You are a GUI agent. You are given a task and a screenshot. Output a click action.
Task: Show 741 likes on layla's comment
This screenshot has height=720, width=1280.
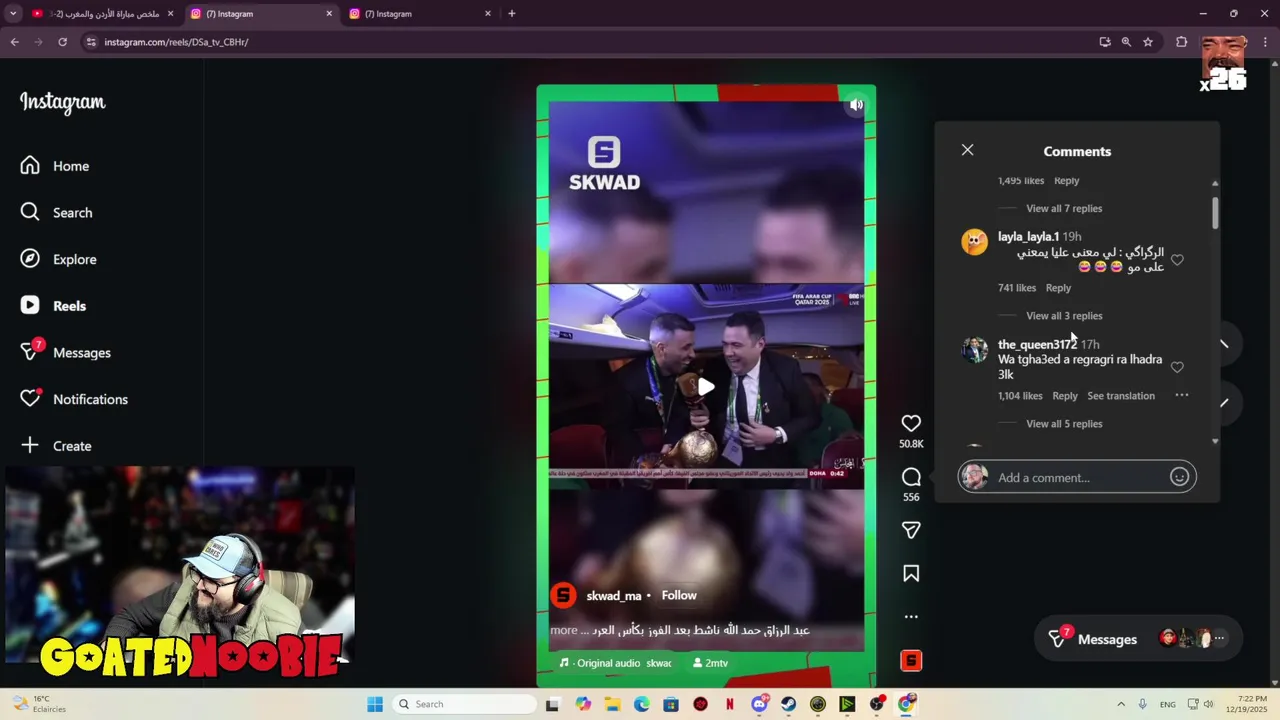click(x=1017, y=288)
